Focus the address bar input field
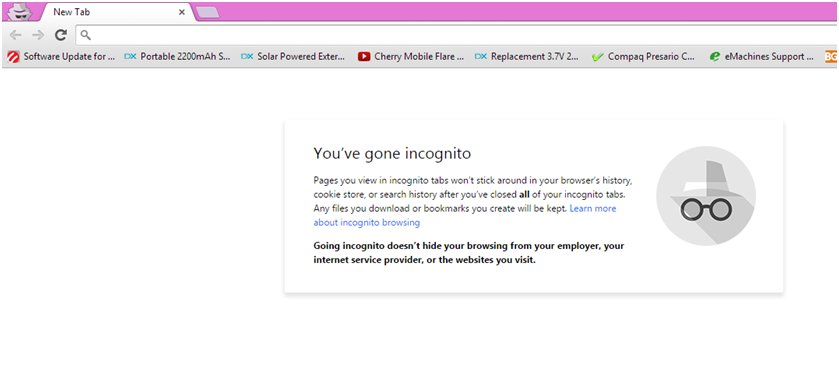Image resolution: width=839 pixels, height=377 pixels. point(457,35)
